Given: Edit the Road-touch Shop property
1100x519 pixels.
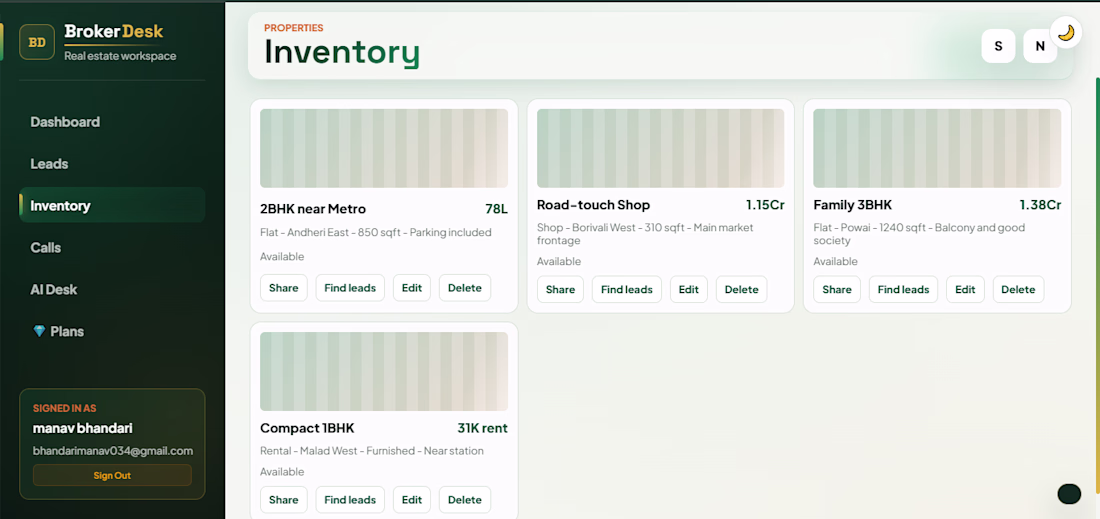Looking at the screenshot, I should coord(689,289).
